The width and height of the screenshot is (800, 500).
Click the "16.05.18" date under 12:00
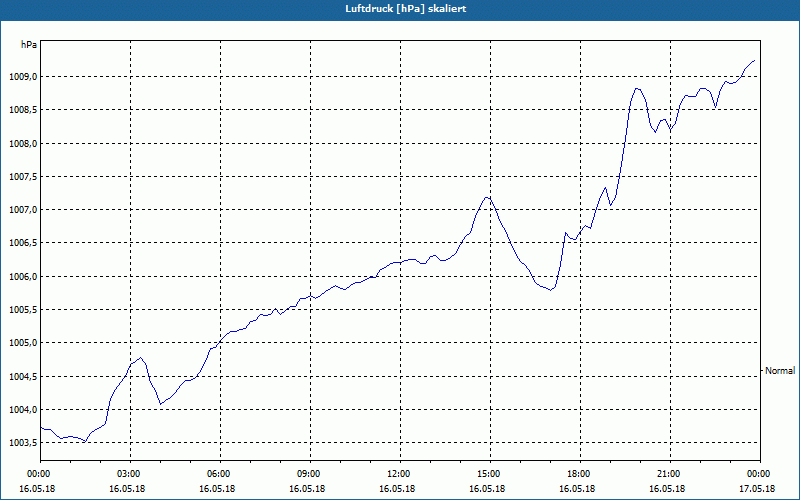[x=397, y=489]
